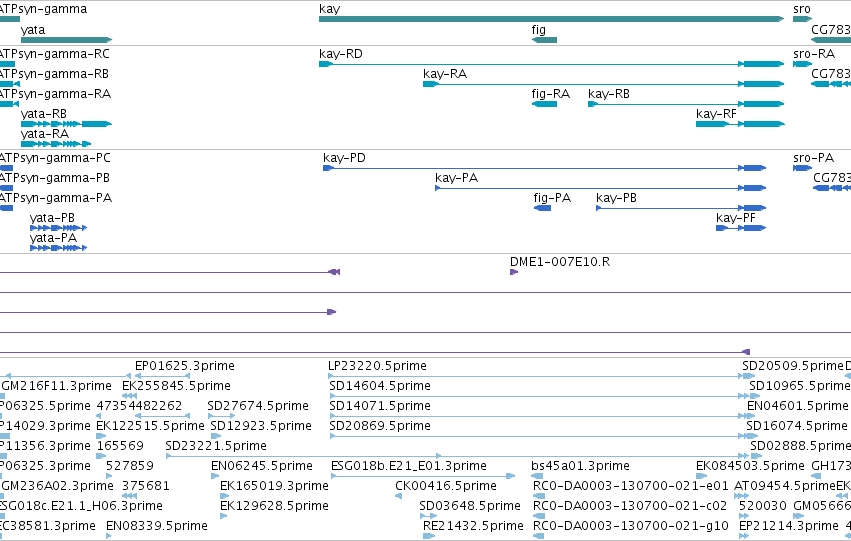The height and width of the screenshot is (541, 851).
Task: Click the kay-PD protein feature
Action: click(544, 168)
